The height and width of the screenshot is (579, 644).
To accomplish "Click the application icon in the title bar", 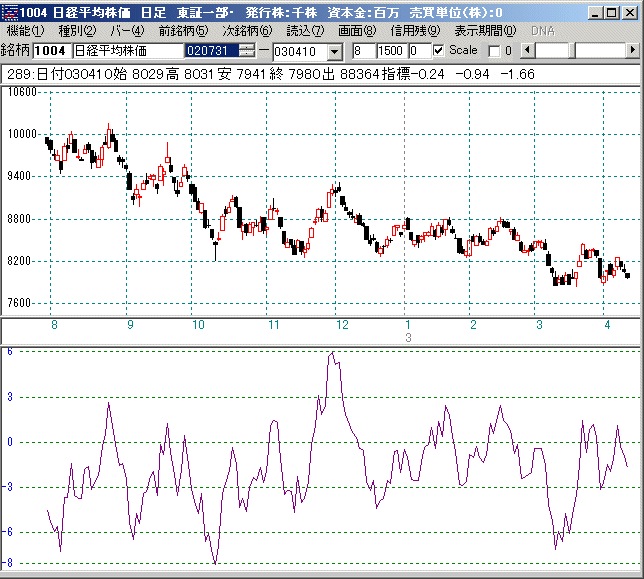I will [x=9, y=11].
